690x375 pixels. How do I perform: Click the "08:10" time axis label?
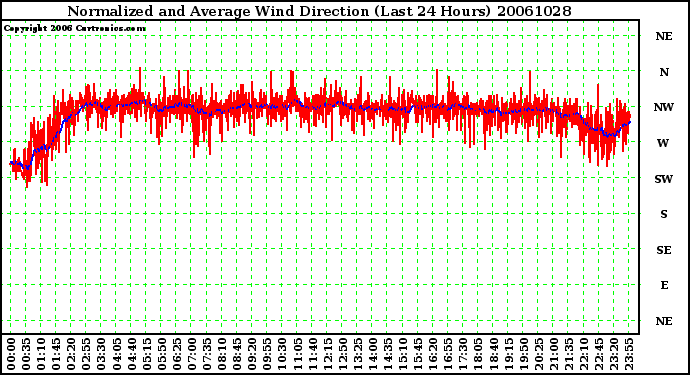pyautogui.click(x=222, y=354)
